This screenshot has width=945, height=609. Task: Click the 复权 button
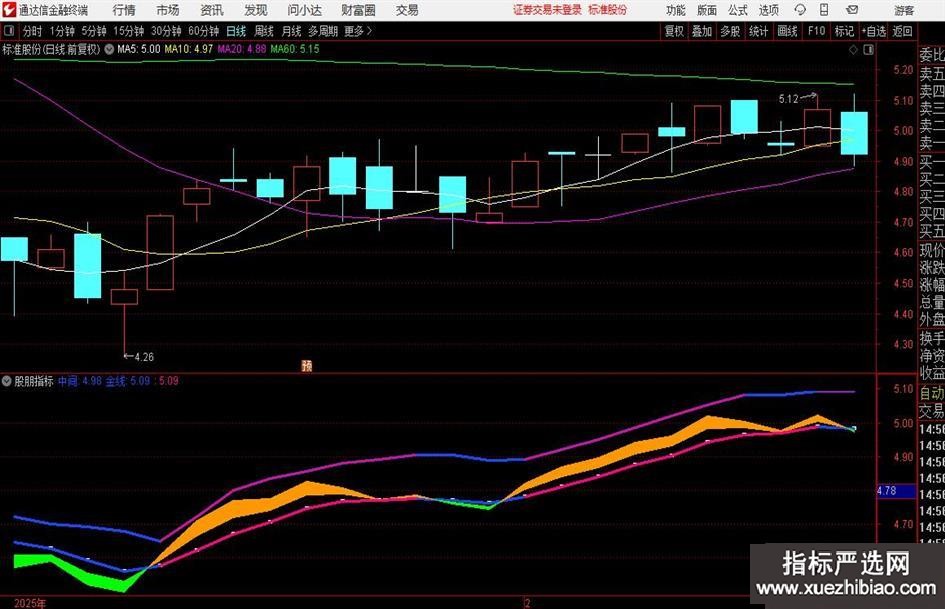click(x=674, y=31)
